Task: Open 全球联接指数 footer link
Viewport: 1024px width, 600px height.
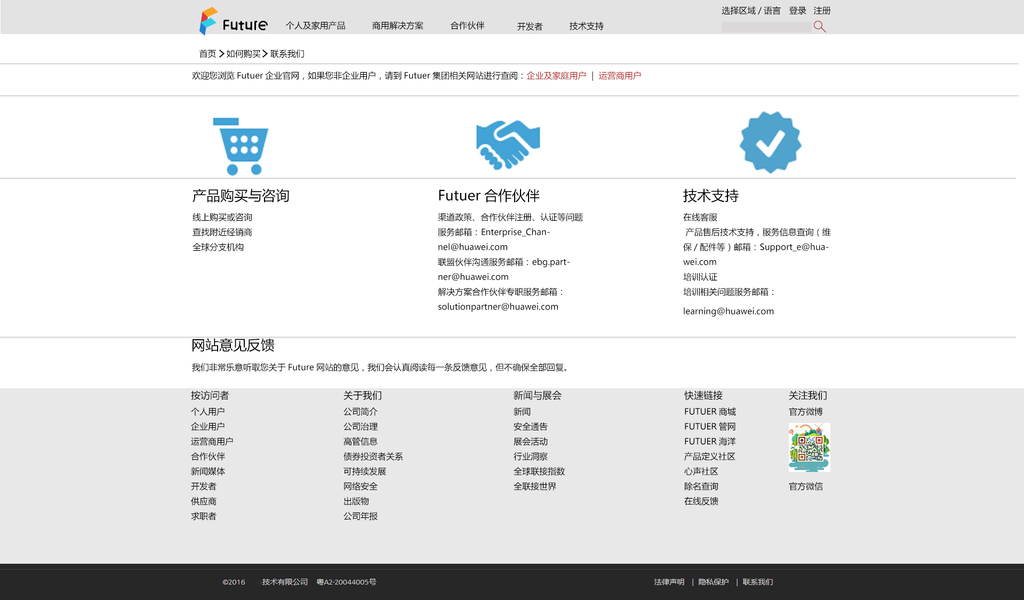Action: (x=539, y=471)
